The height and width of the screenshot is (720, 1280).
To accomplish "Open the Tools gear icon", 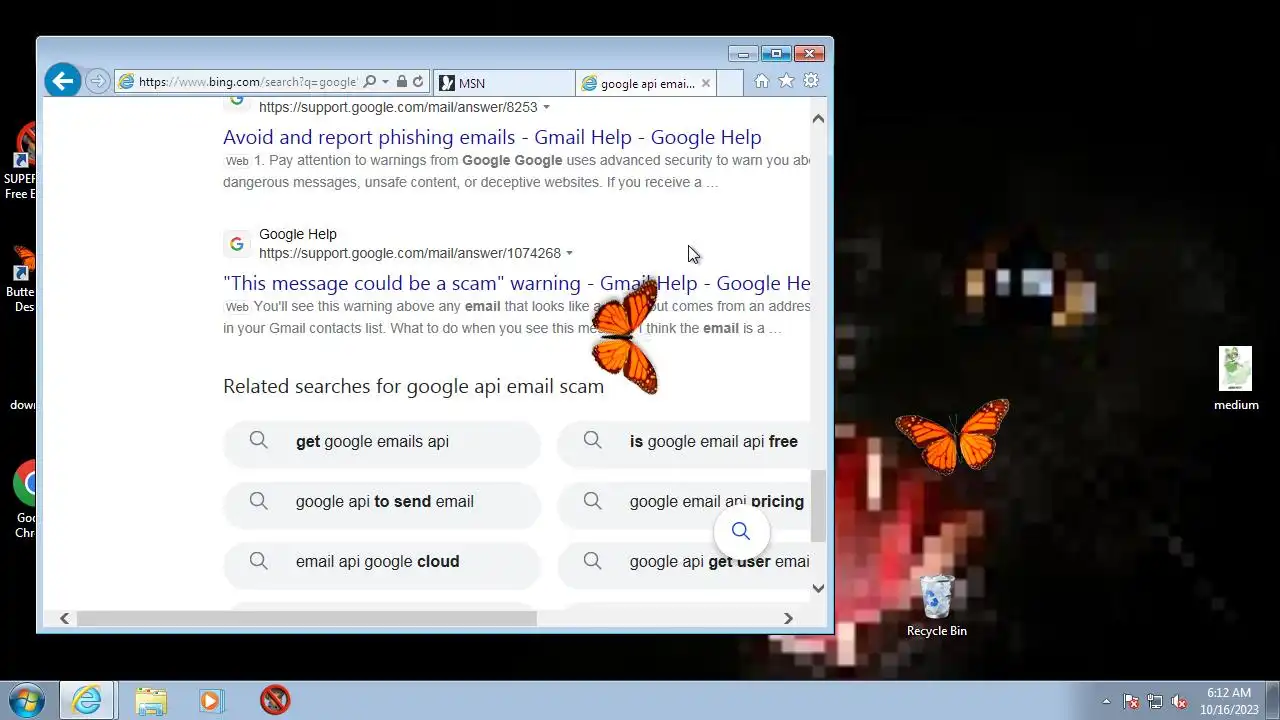I will pyautogui.click(x=811, y=81).
